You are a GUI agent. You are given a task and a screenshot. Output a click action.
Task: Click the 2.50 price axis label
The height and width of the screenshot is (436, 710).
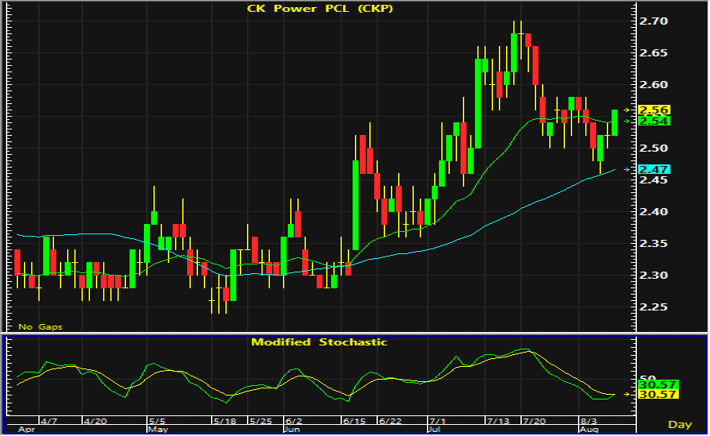pos(653,148)
